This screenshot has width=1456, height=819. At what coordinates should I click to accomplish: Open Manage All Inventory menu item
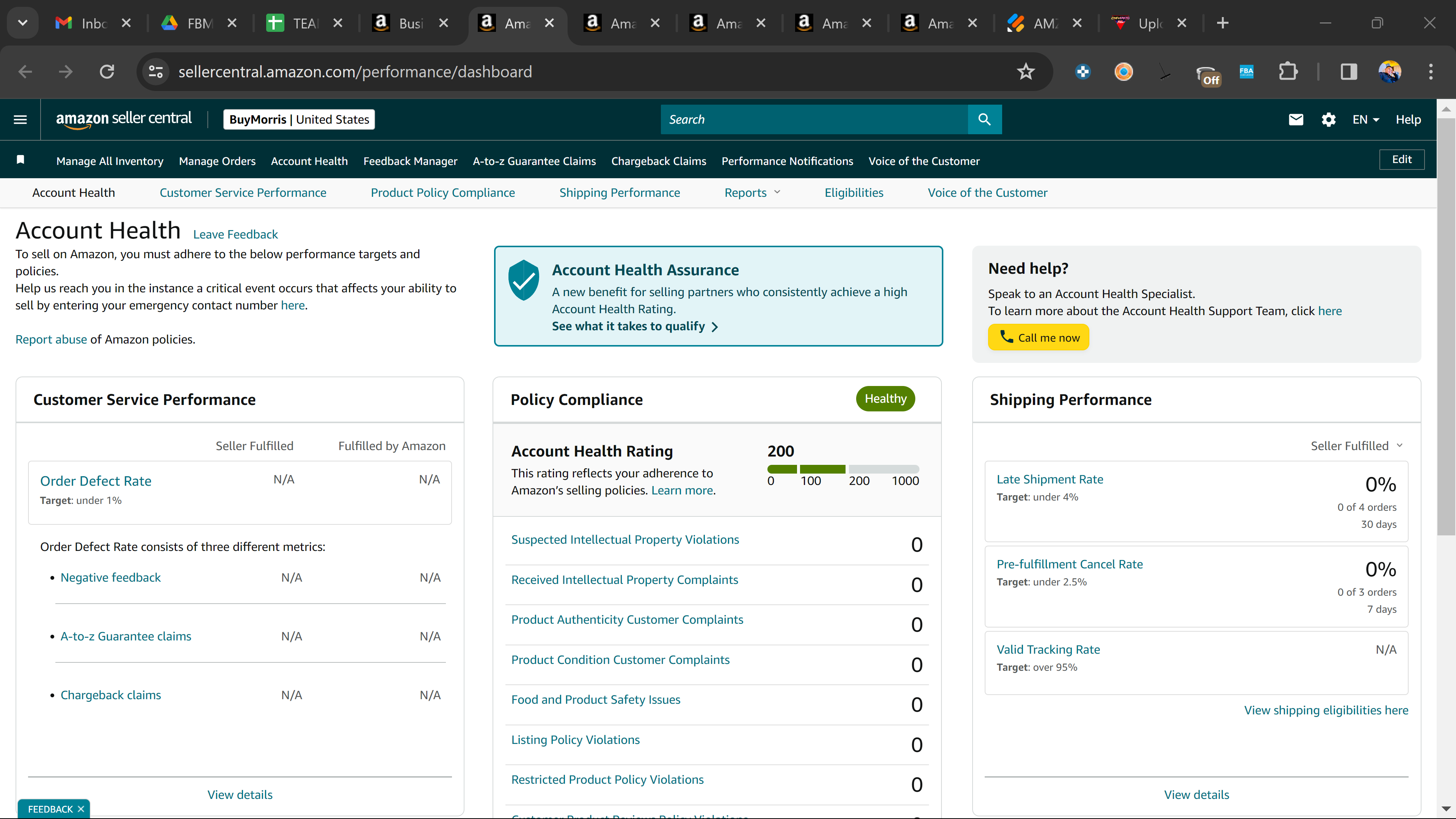[x=110, y=161]
